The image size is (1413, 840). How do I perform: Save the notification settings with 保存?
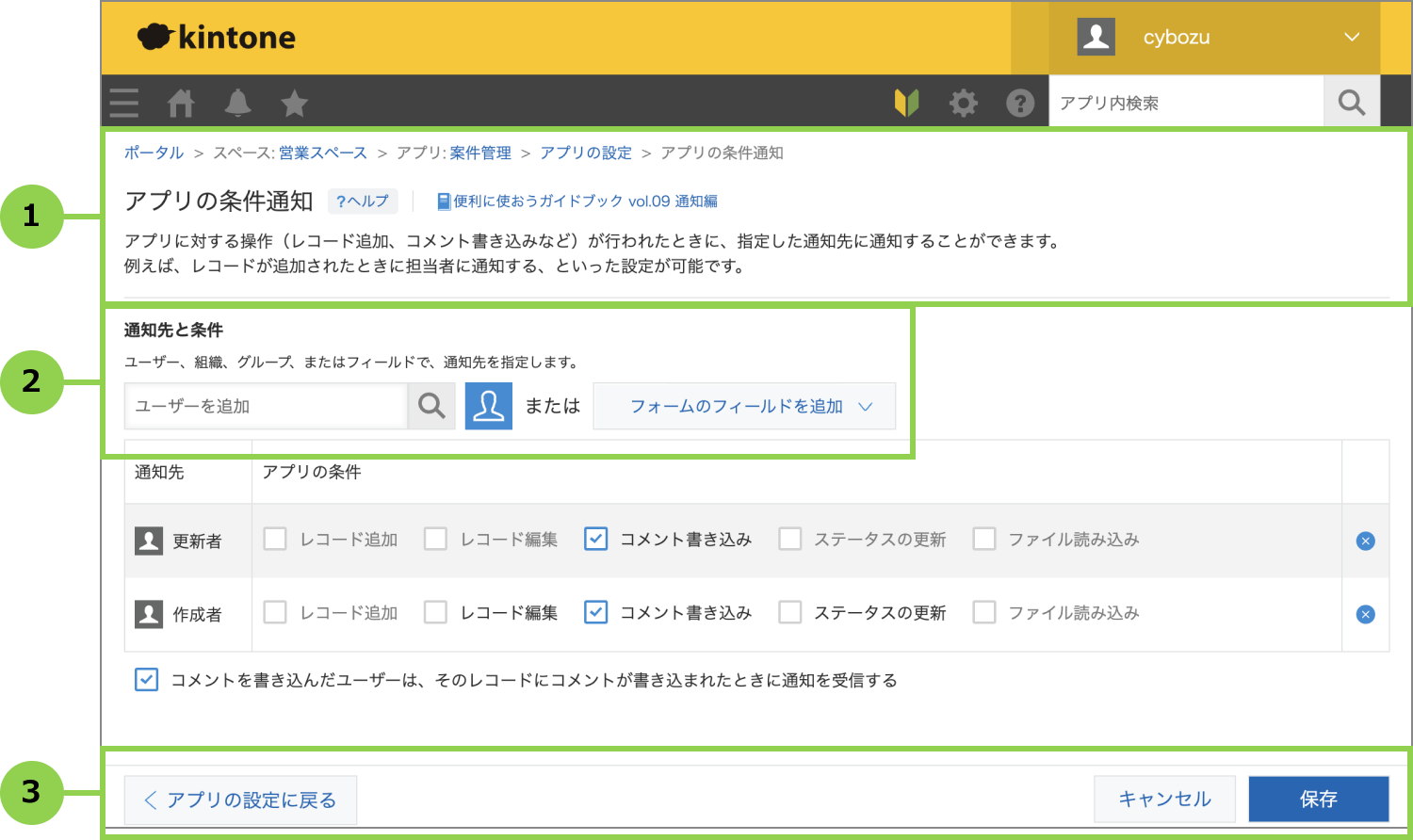[x=1318, y=799]
